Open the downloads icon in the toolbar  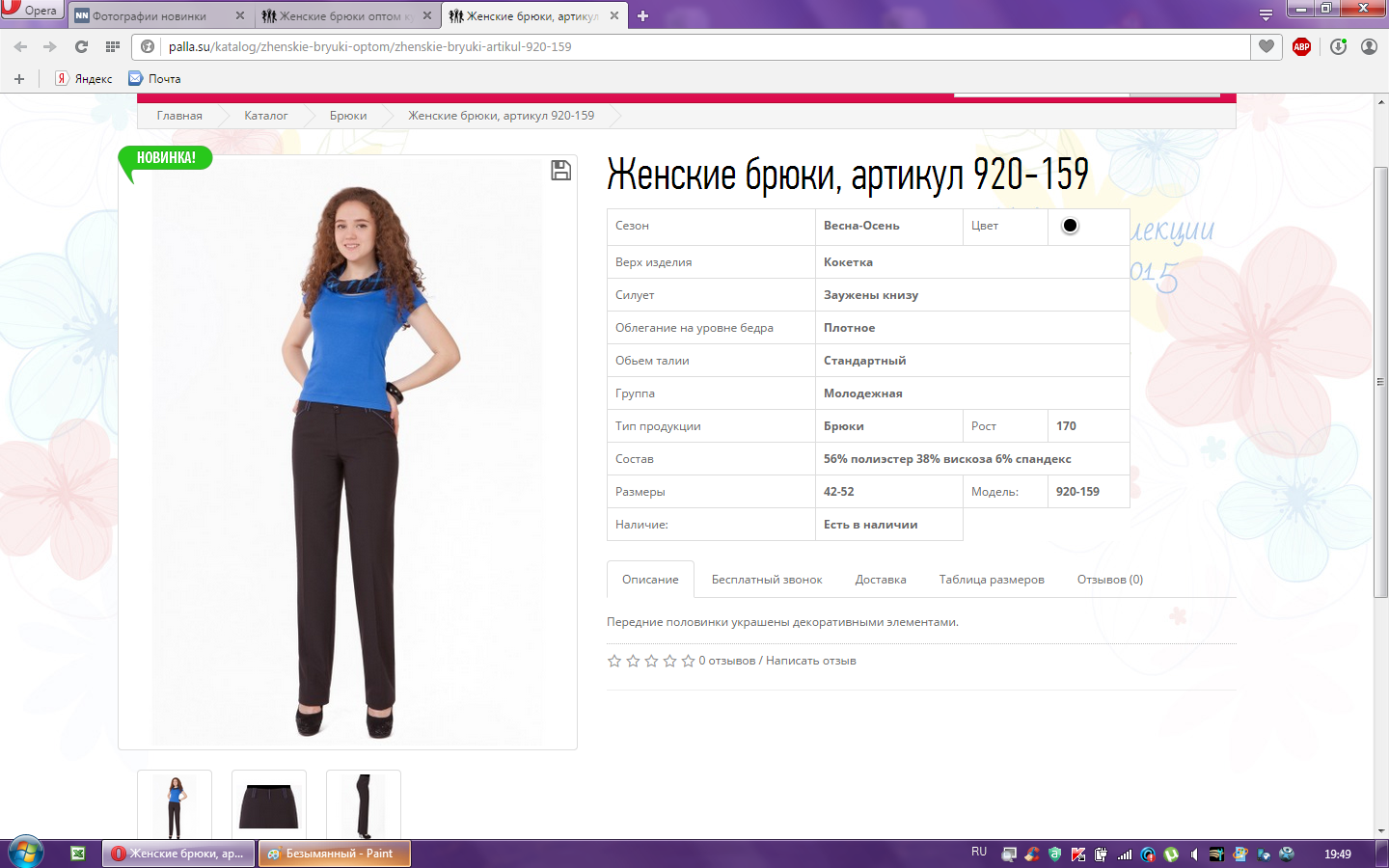1338,46
